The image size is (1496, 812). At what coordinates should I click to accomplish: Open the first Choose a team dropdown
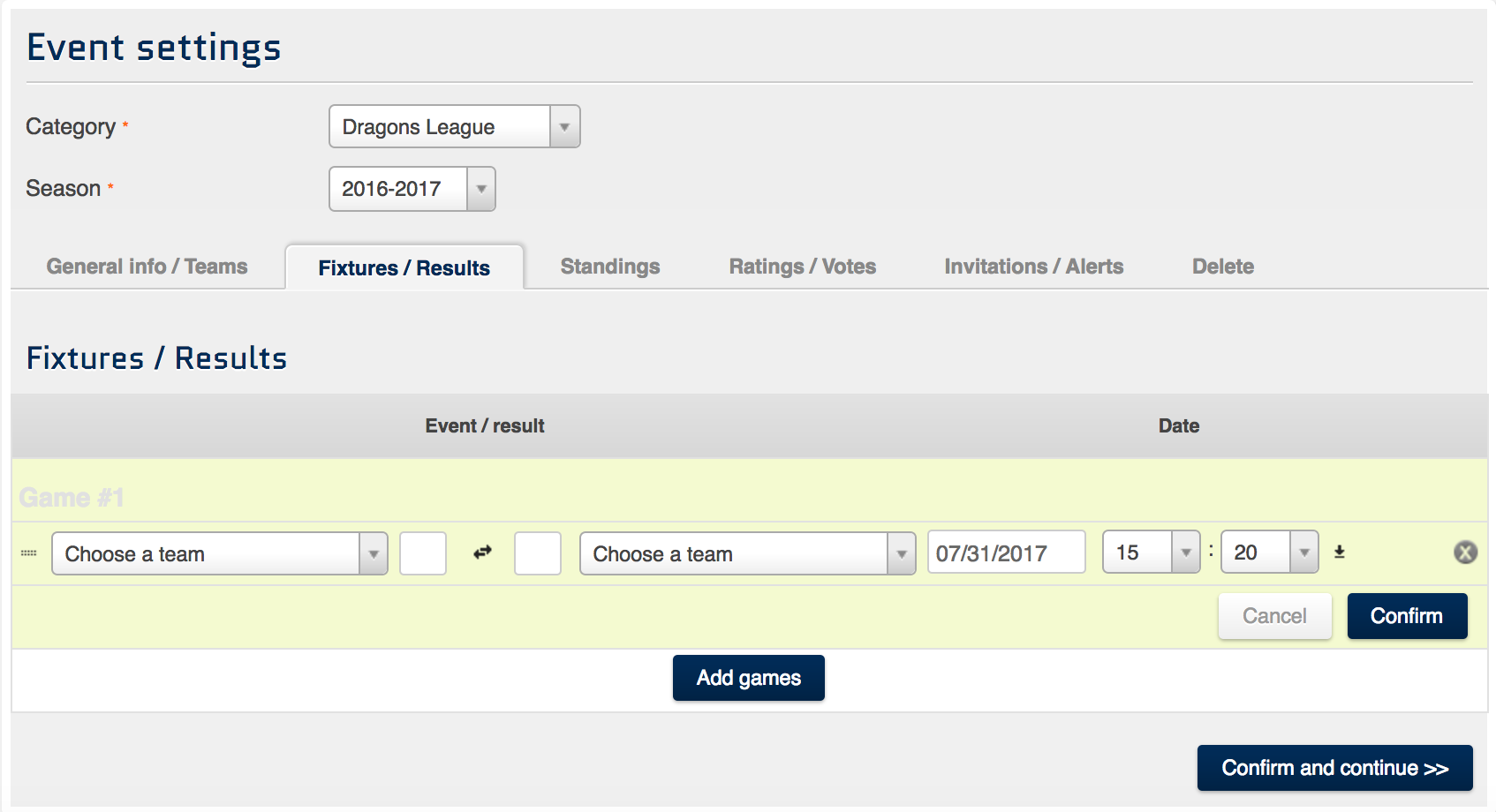[219, 553]
